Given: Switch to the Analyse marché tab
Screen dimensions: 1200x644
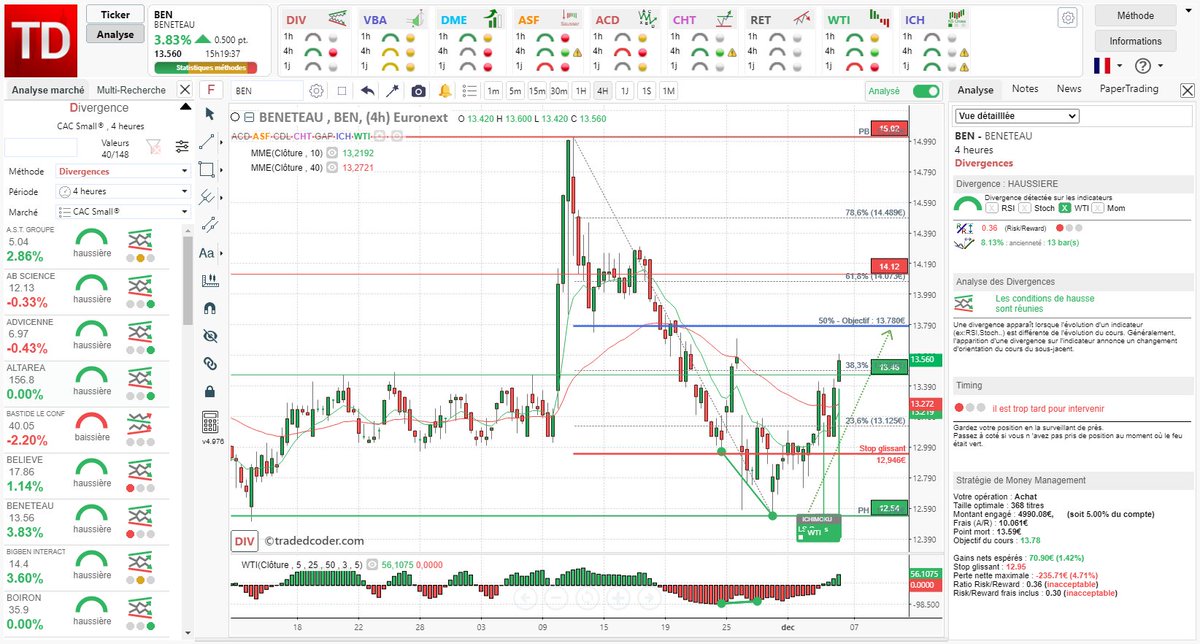Looking at the screenshot, I should pos(48,89).
